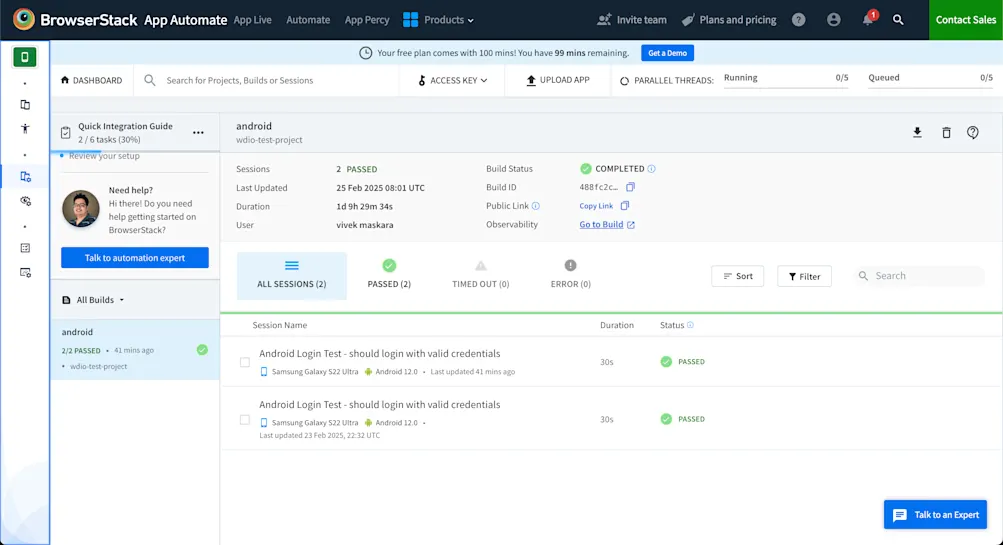Screen dimensions: 1003x545
Task: Open the bottom sidebar gear-window icon
Action: point(26,272)
